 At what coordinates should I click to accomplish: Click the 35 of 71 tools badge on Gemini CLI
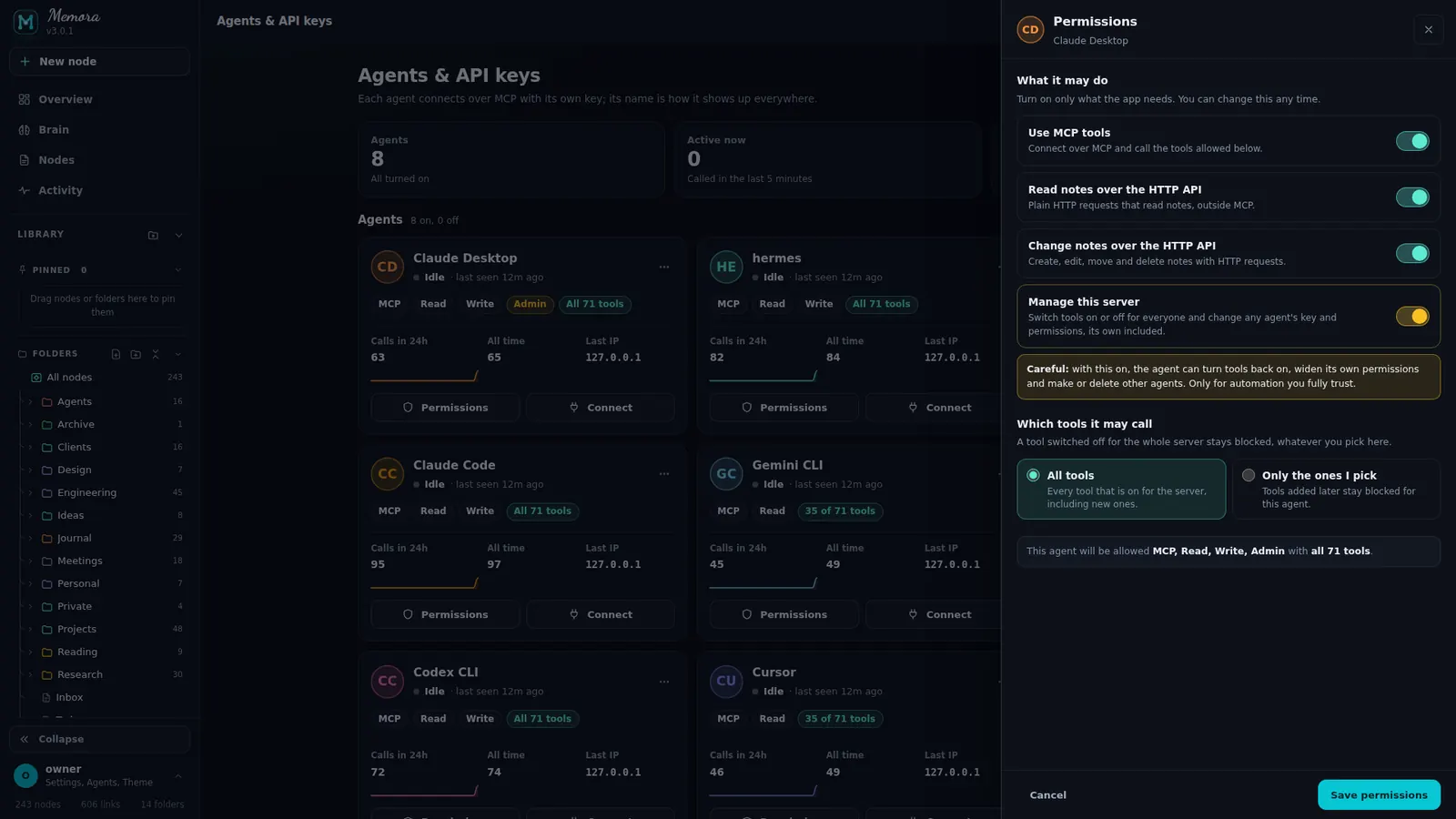[840, 511]
